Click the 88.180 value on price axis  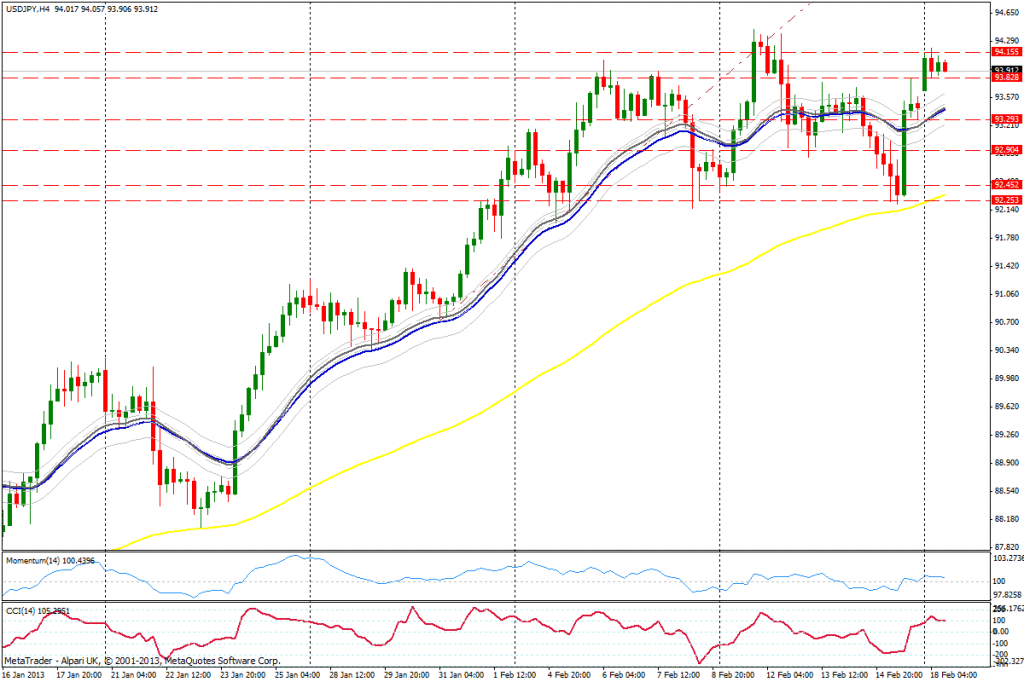[1005, 519]
